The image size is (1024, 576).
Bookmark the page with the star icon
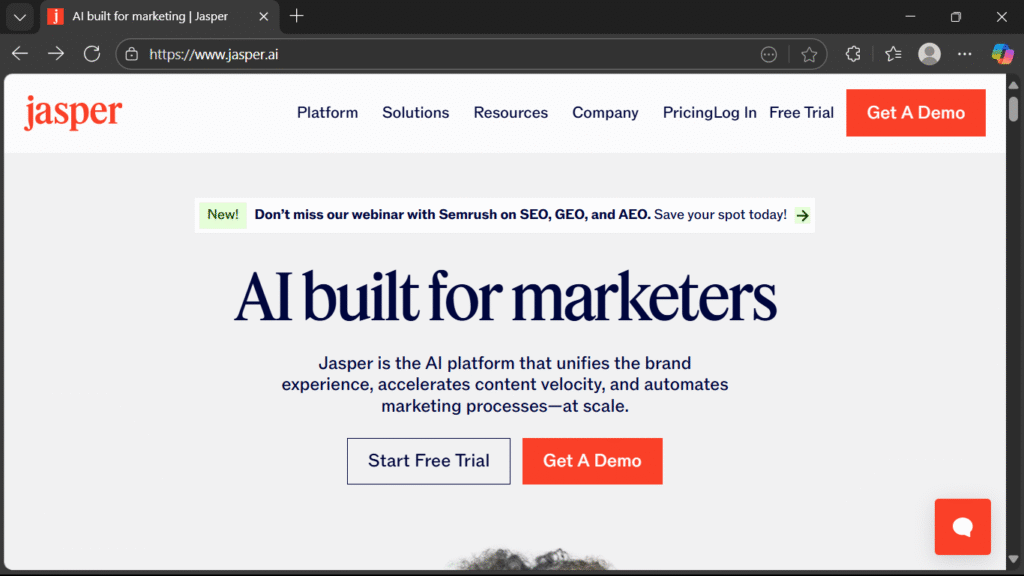coord(809,53)
